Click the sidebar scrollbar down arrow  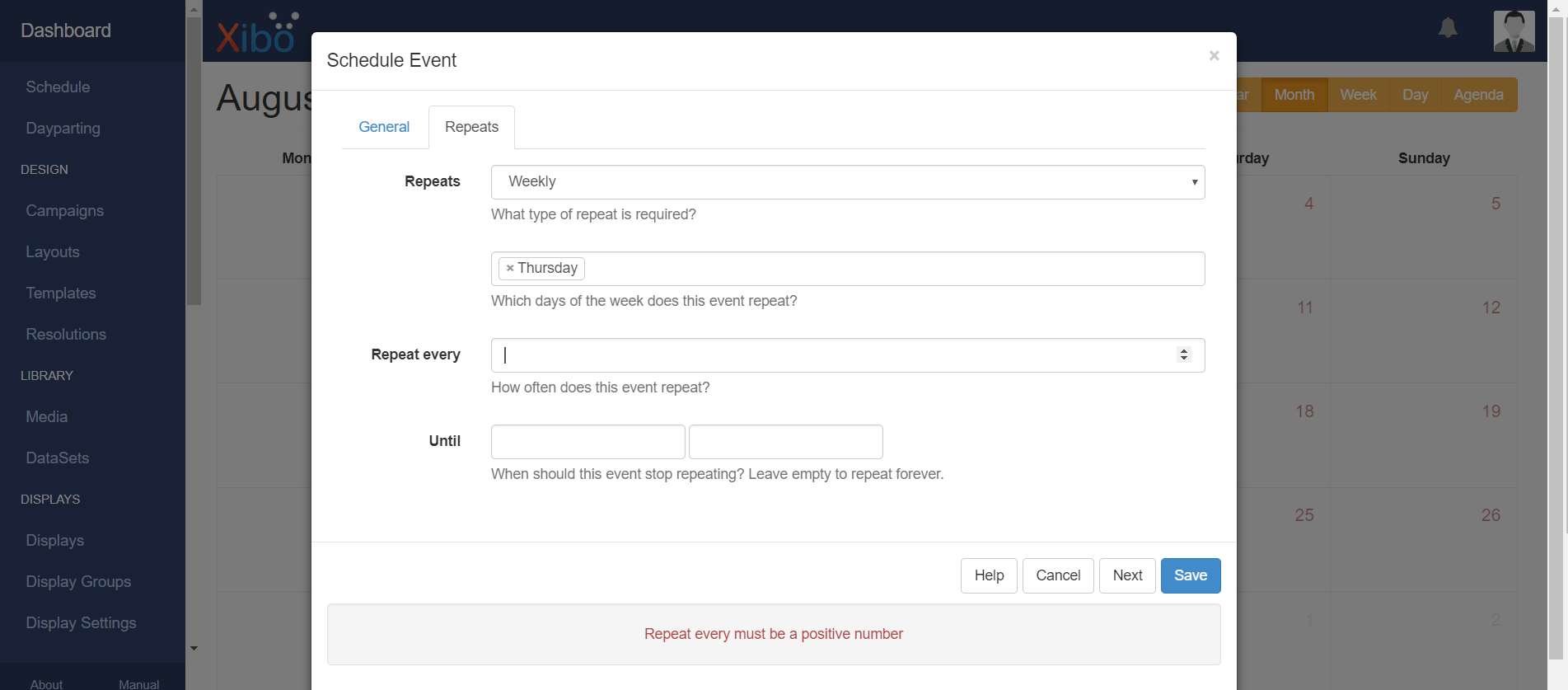194,649
